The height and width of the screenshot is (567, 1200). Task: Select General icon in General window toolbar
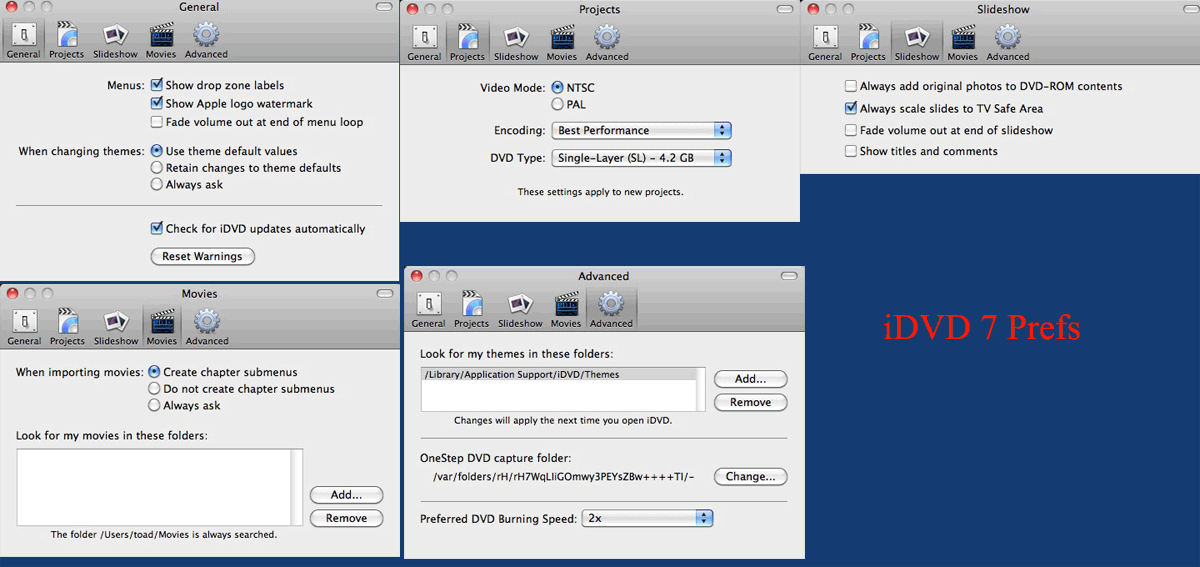tap(23, 40)
